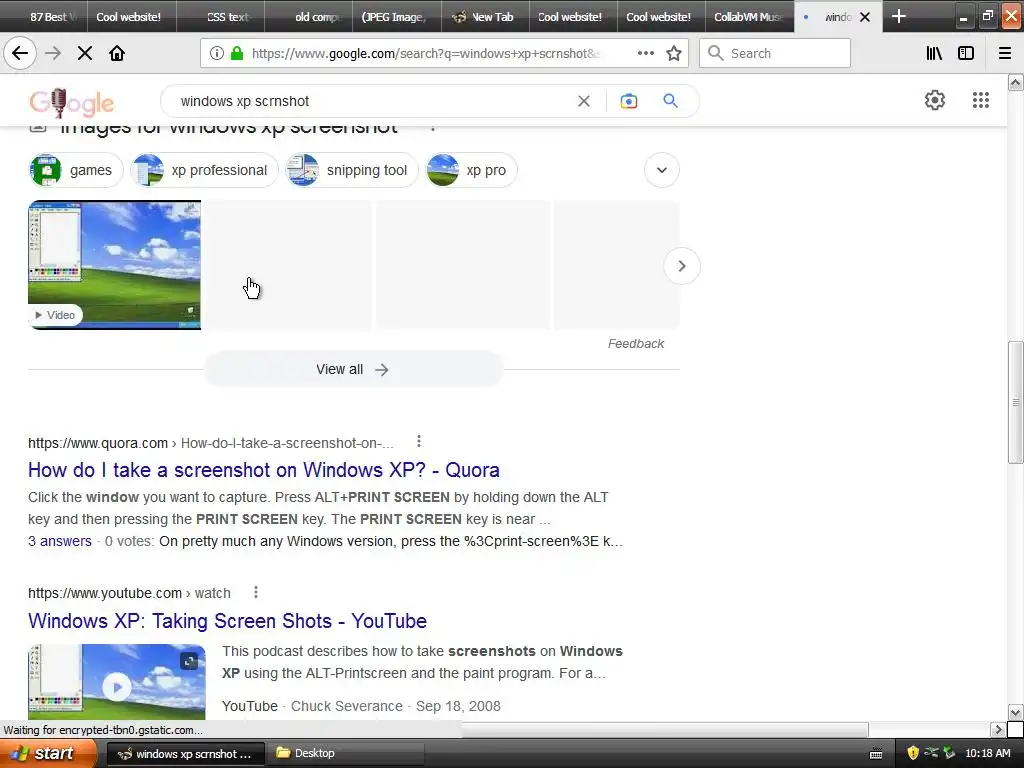The height and width of the screenshot is (768, 1024).
Task: Click the vertical scrollbar thumb
Action: [x=1015, y=402]
